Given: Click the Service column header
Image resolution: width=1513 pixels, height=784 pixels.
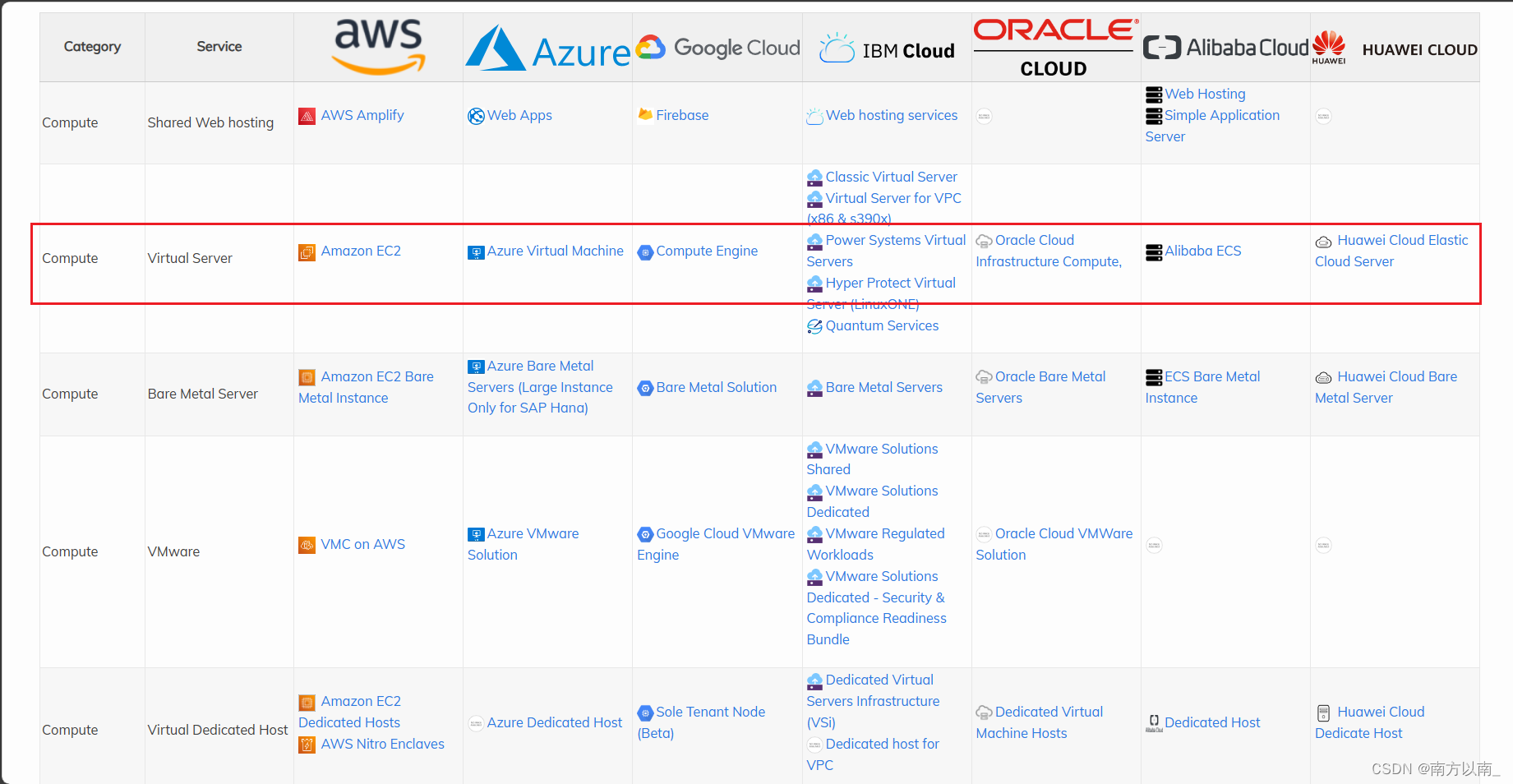Looking at the screenshot, I should pos(219,47).
